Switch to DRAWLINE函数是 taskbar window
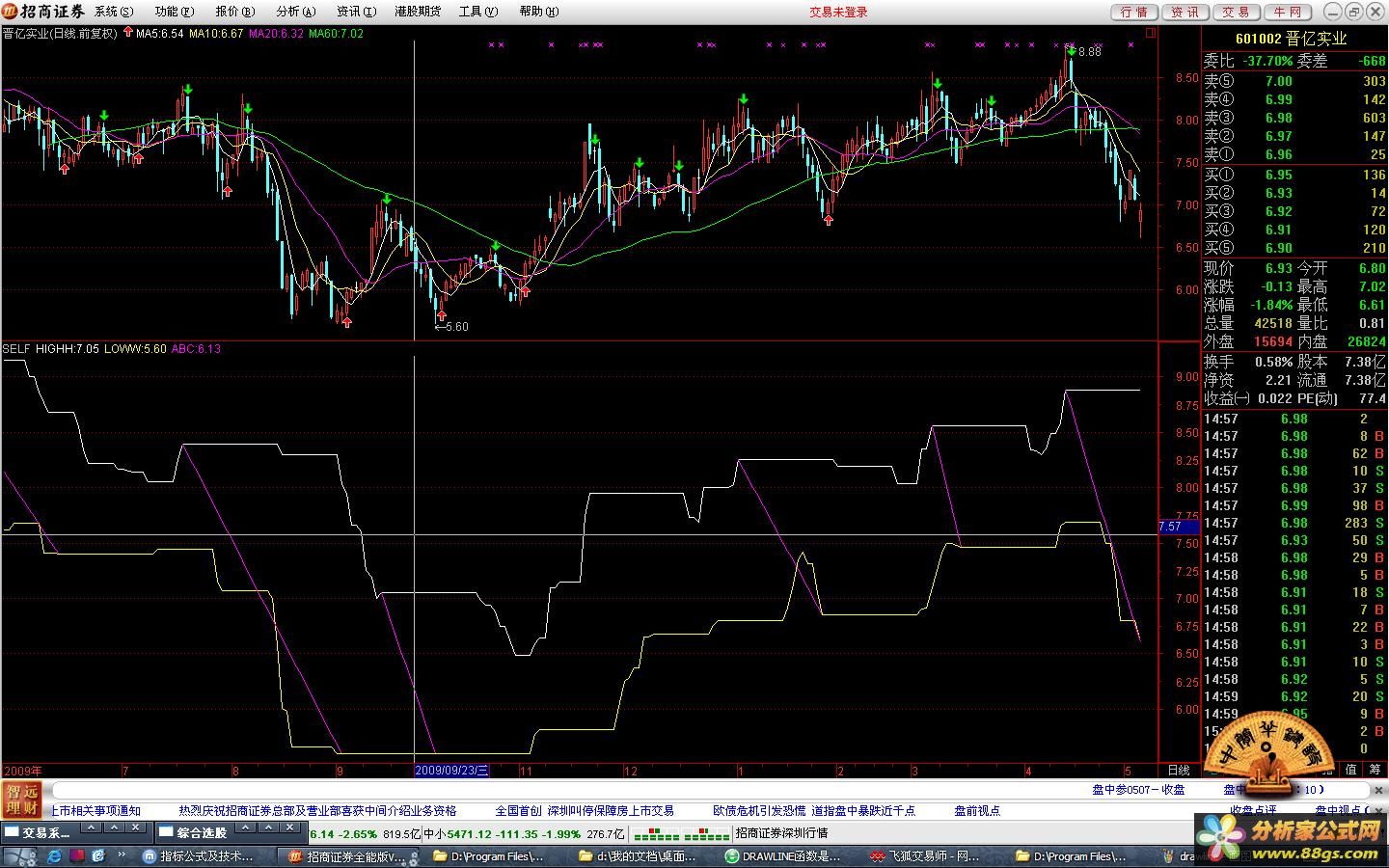The width and height of the screenshot is (1389, 868). point(783,855)
